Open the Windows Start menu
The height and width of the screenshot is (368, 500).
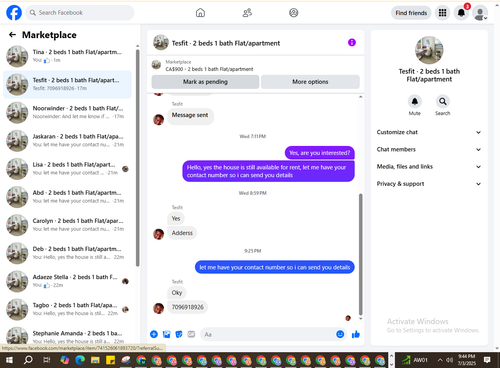coord(9,360)
